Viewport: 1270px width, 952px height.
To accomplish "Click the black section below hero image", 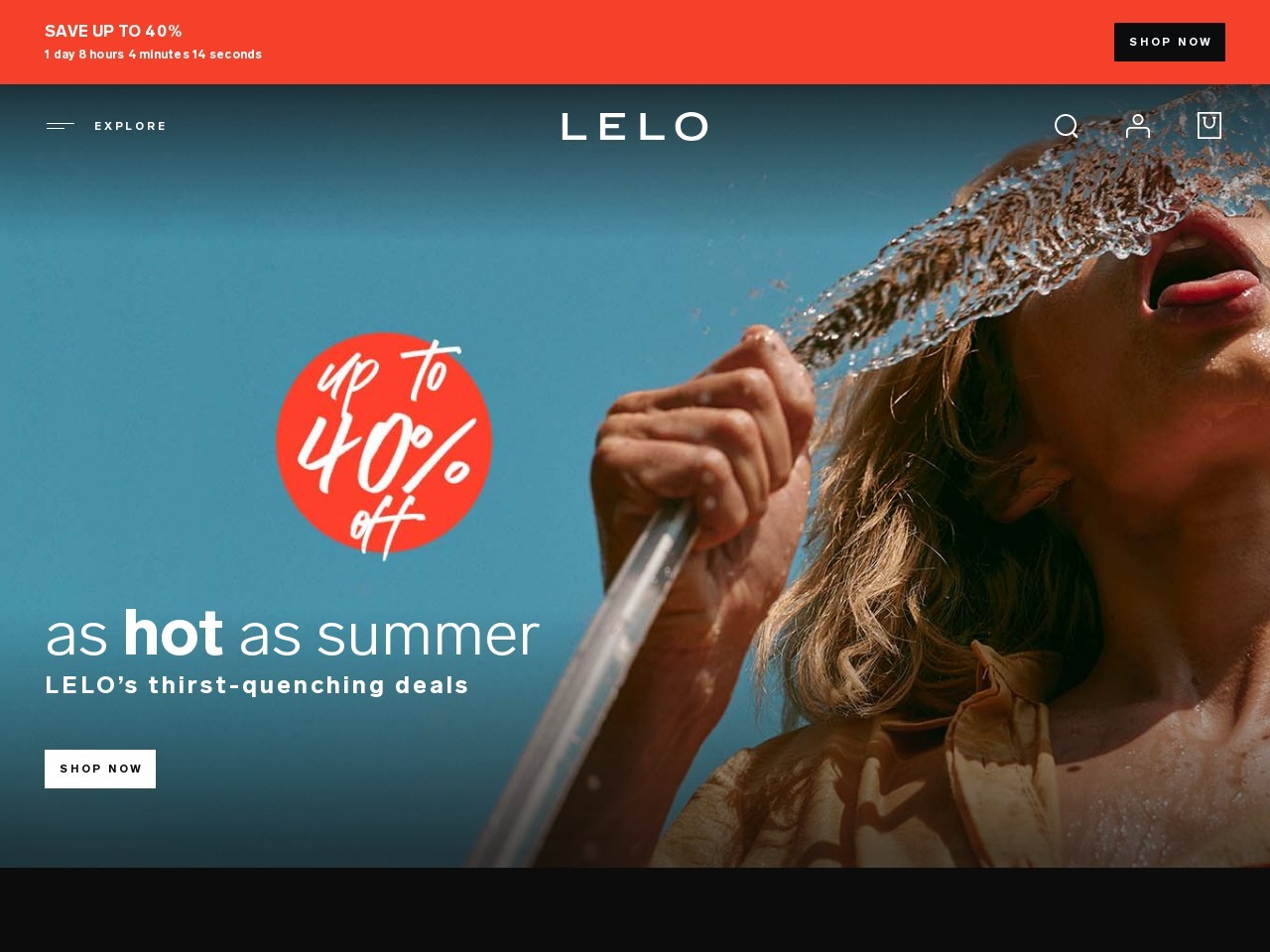I will (x=635, y=909).
